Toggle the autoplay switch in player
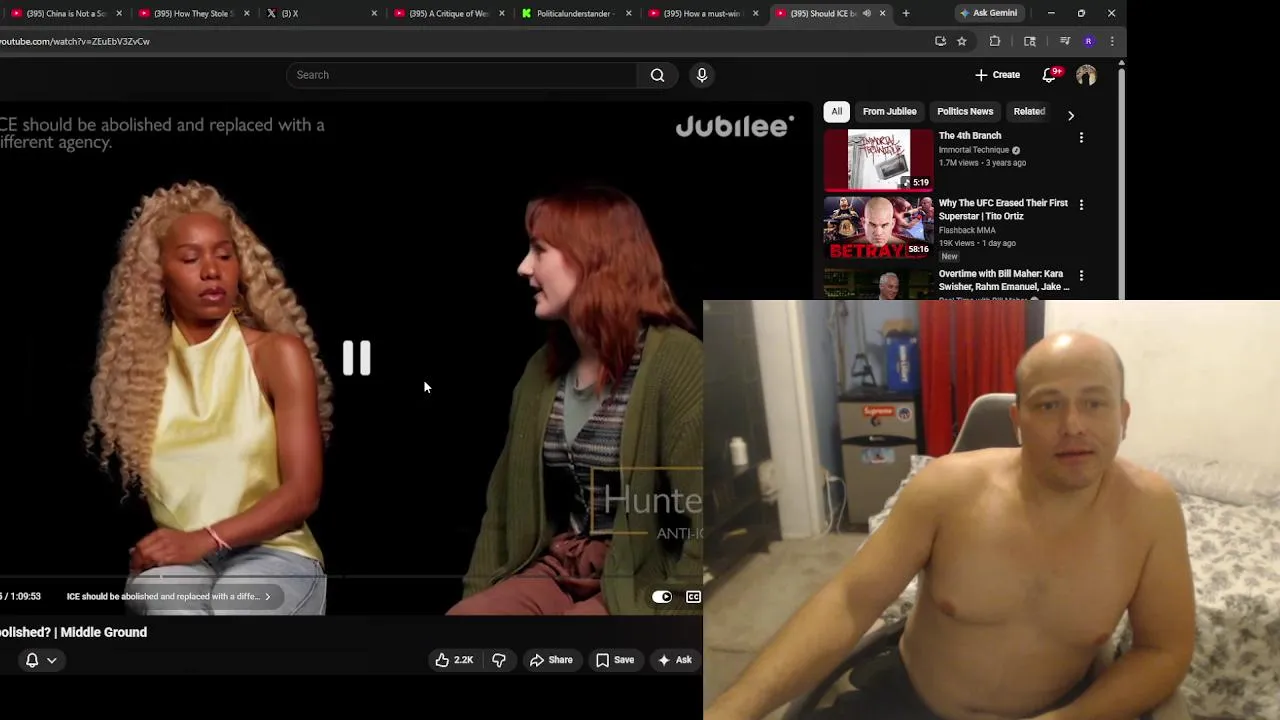1280x720 pixels. coord(662,597)
